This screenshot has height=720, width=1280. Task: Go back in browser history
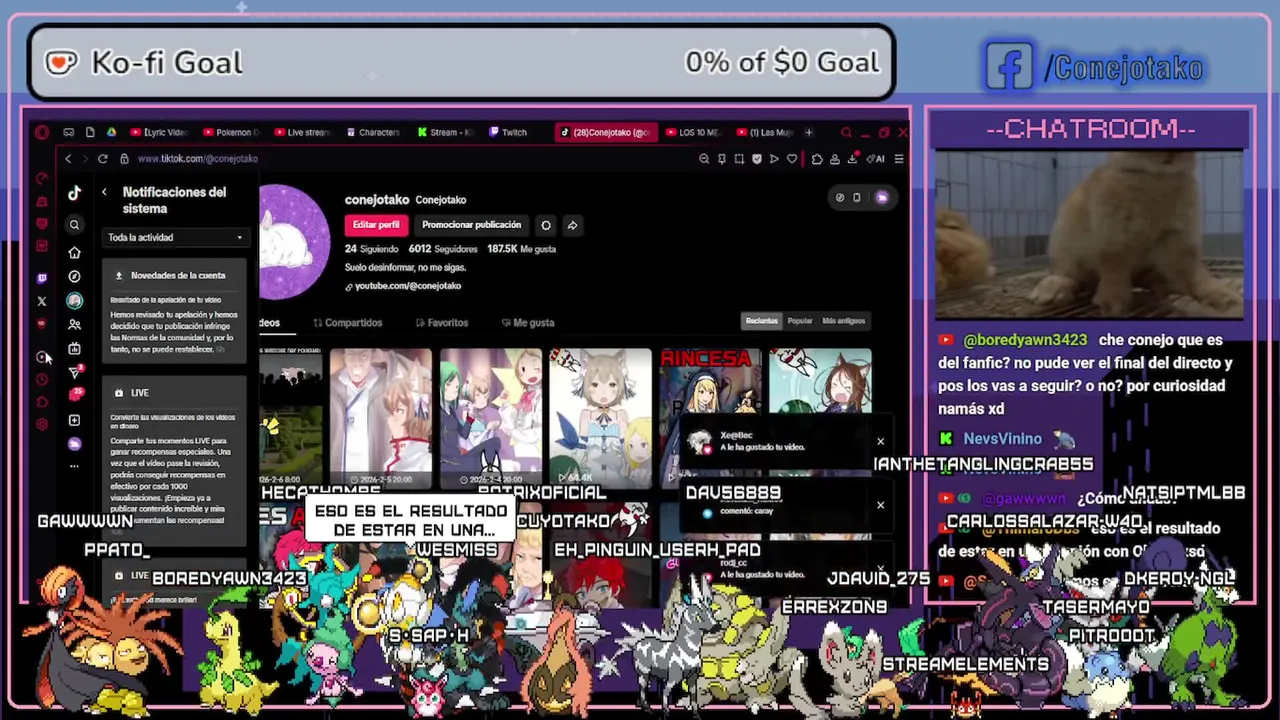pos(68,159)
